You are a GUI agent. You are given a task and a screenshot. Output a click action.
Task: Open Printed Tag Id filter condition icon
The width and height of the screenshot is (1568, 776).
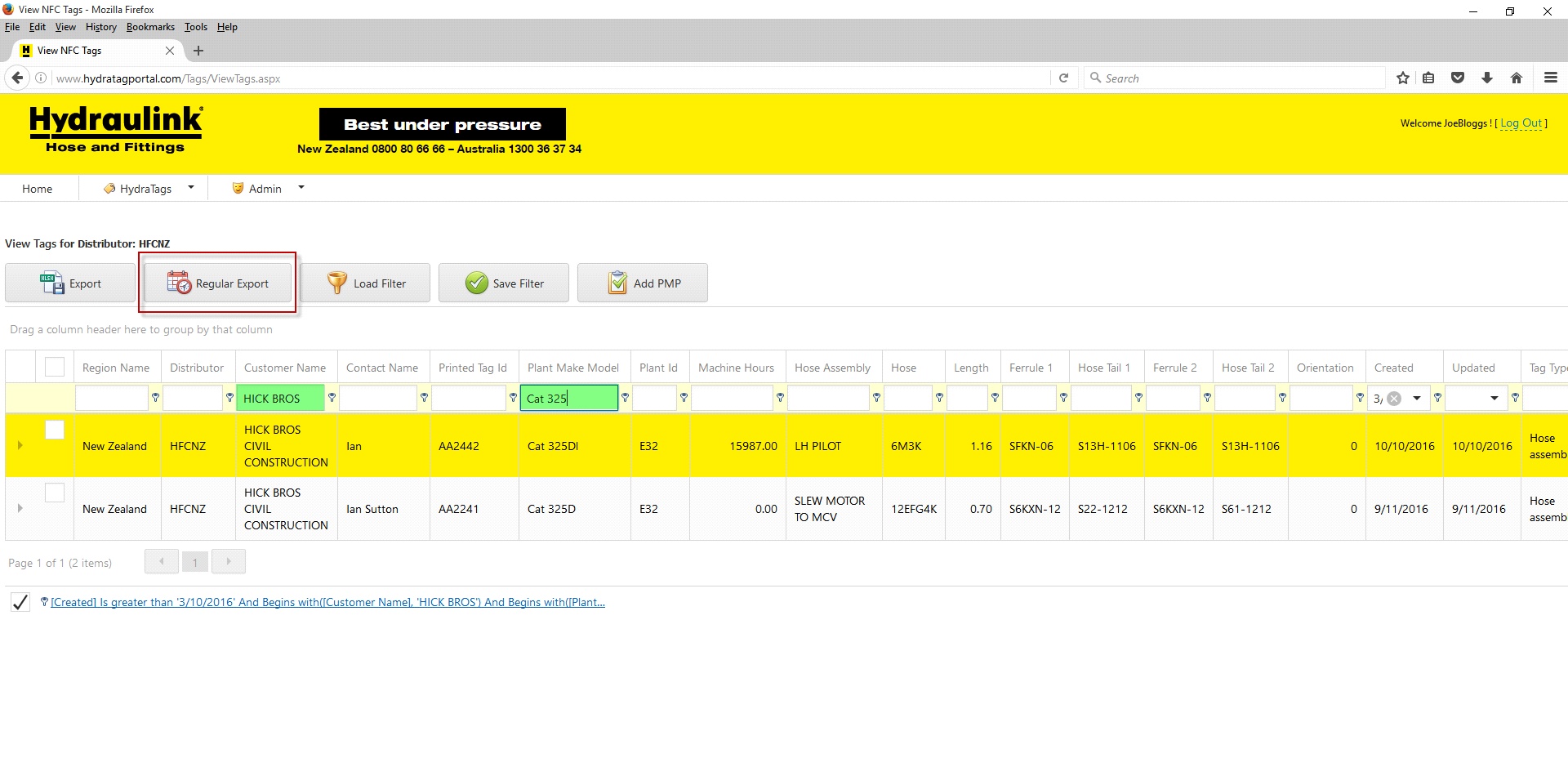[x=513, y=398]
